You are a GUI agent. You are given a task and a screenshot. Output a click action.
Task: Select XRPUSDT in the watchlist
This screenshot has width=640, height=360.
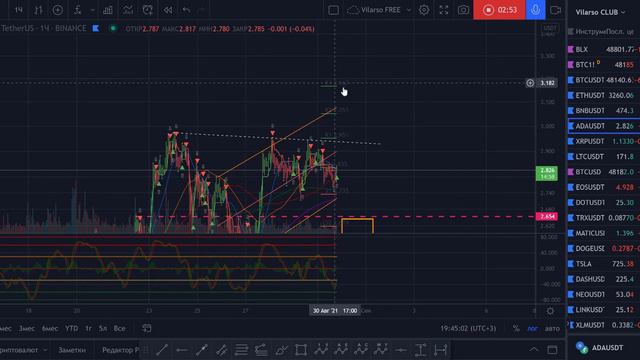point(604,141)
